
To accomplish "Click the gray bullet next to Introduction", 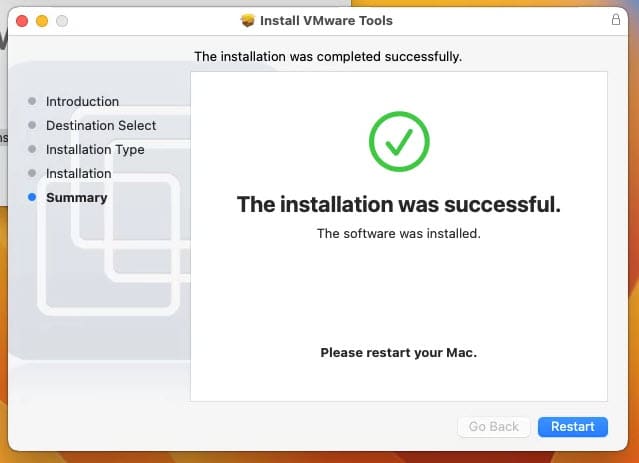I will pyautogui.click(x=32, y=101).
